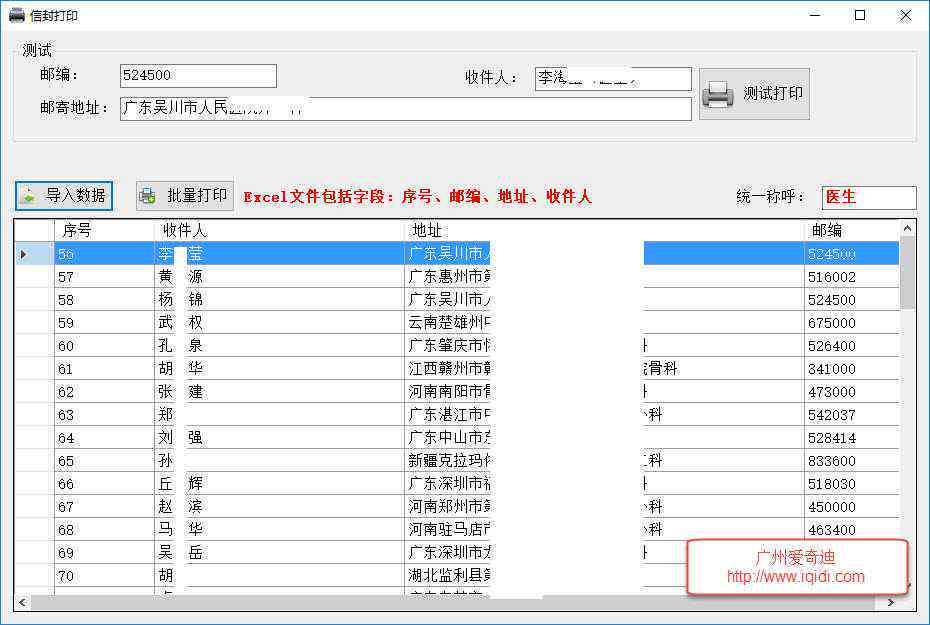The height and width of the screenshot is (625, 930).
Task: Select the recipient cell in row 66
Action: [279, 484]
